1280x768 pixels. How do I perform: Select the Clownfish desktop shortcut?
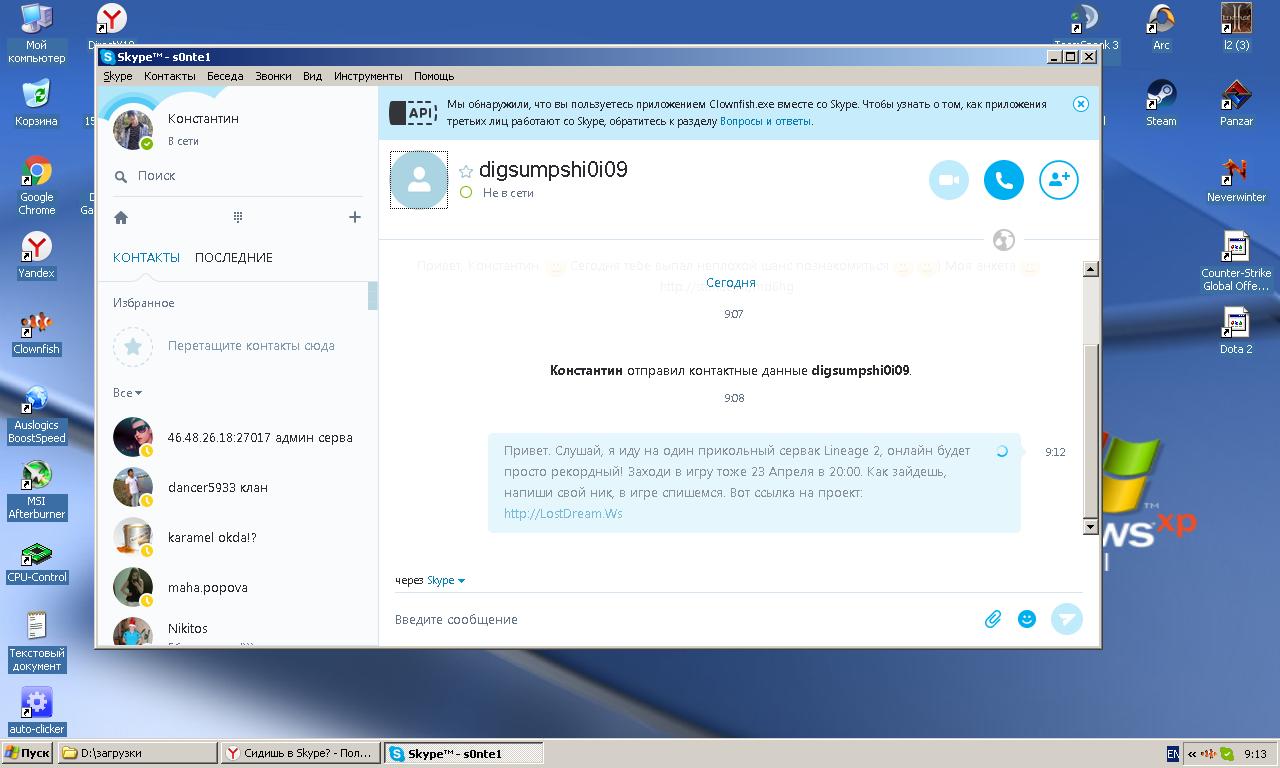tap(37, 333)
